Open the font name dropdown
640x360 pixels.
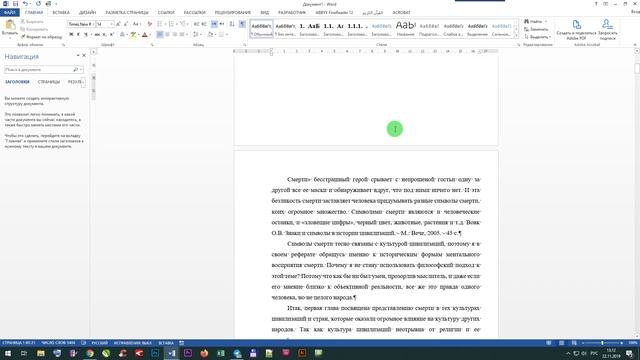(x=93, y=24)
